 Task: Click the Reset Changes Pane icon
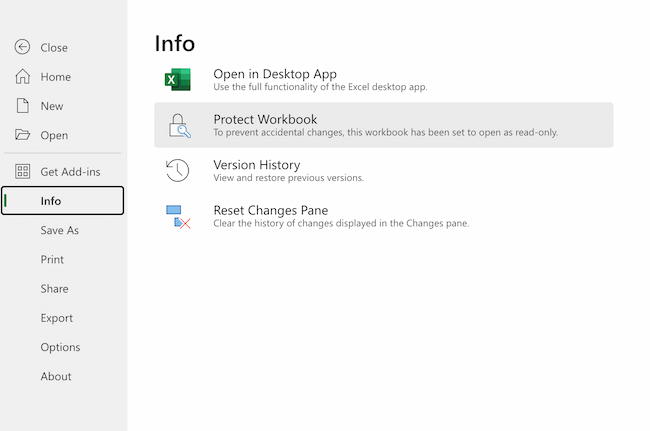(x=178, y=216)
